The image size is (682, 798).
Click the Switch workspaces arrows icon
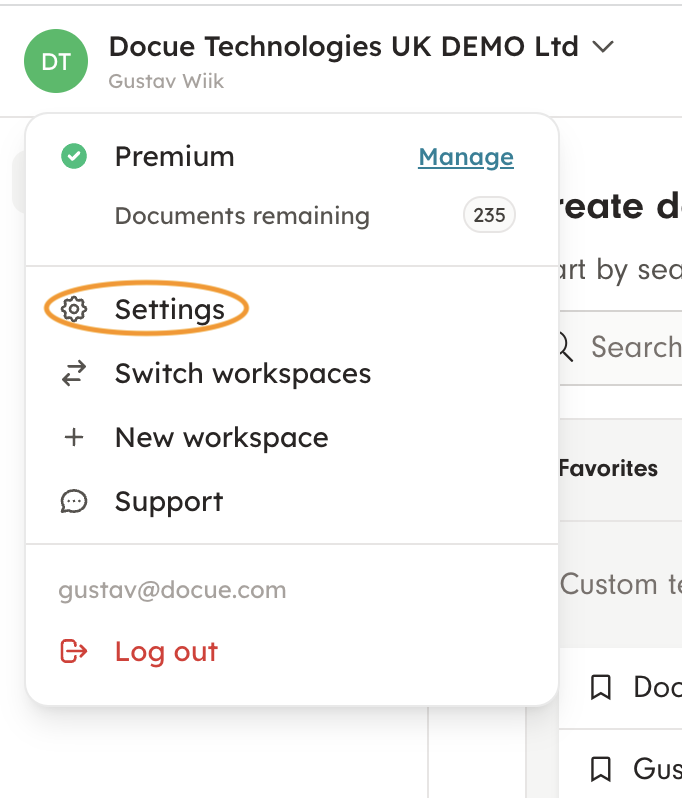[x=74, y=374]
